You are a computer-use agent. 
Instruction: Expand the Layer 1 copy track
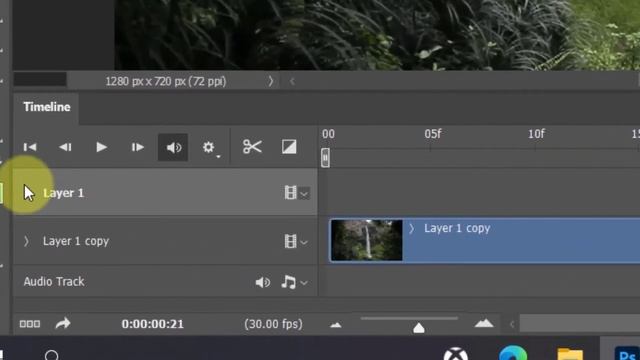27,241
